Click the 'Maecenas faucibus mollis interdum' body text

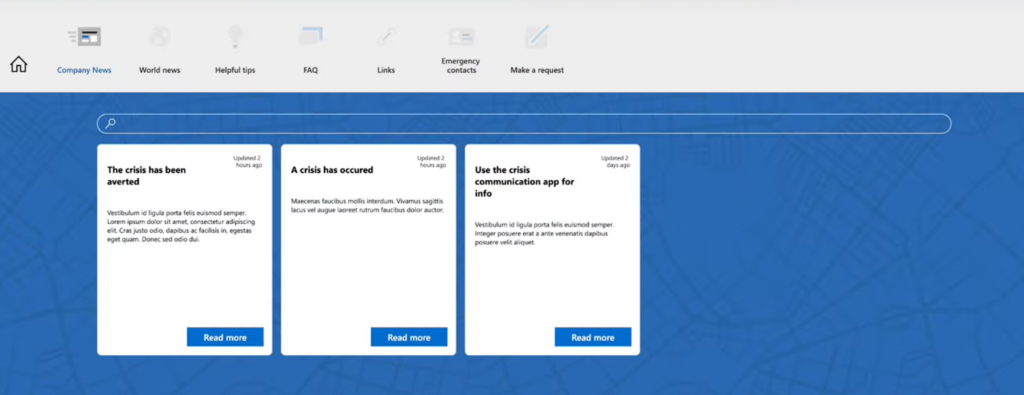[x=367, y=206]
